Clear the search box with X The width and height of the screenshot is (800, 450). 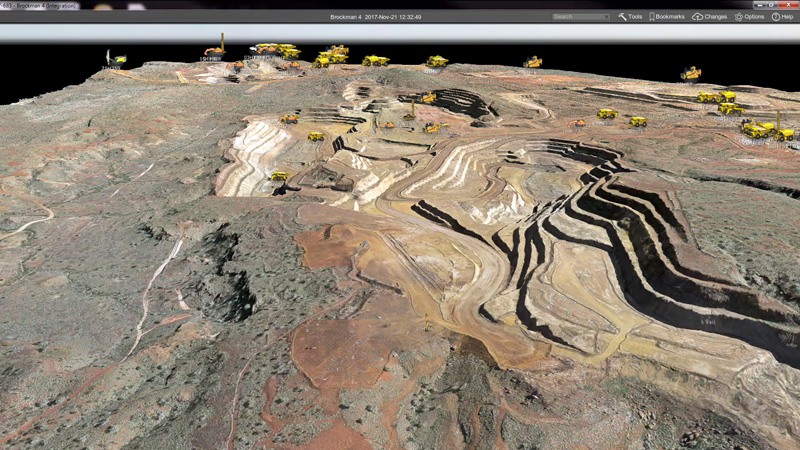(x=605, y=17)
